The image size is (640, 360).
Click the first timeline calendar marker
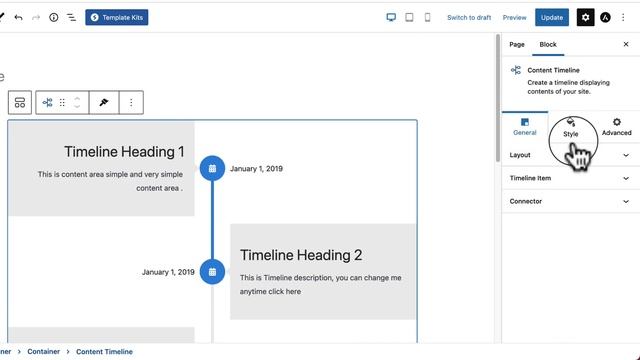[x=212, y=168]
